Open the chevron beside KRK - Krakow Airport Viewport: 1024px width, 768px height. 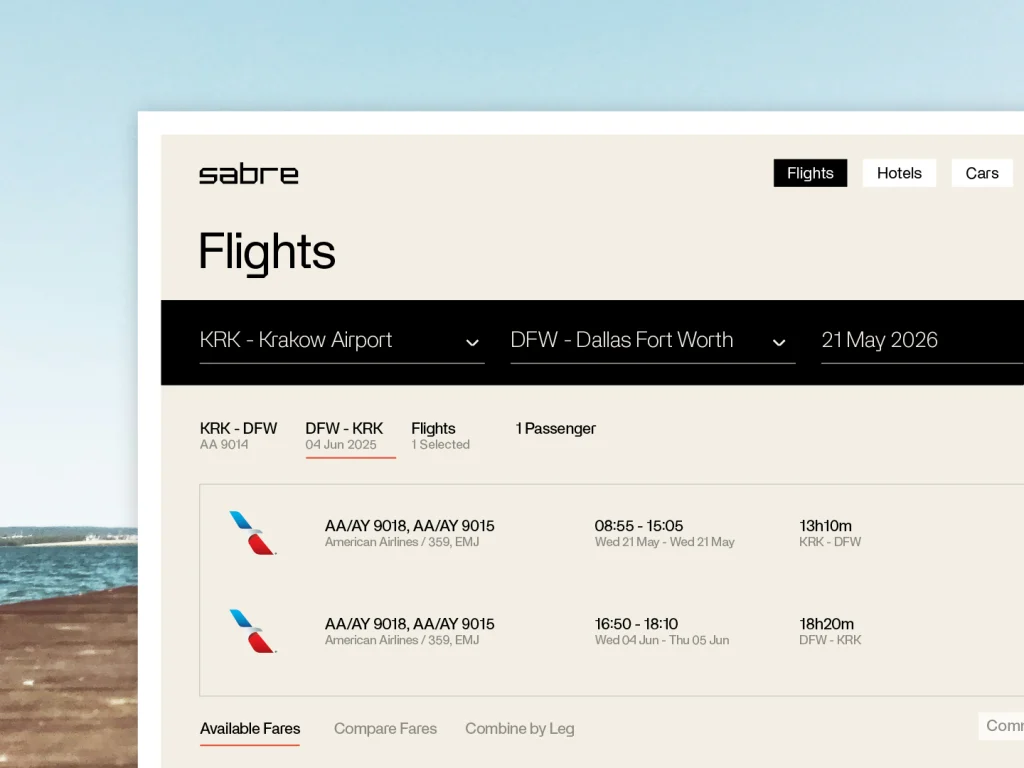pos(472,342)
